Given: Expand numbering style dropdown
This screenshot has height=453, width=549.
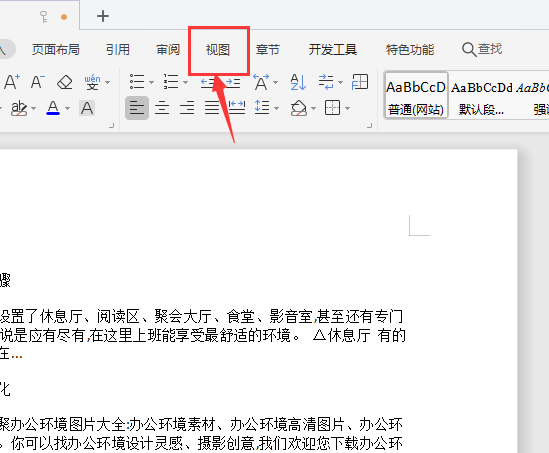Looking at the screenshot, I should click(x=186, y=83).
